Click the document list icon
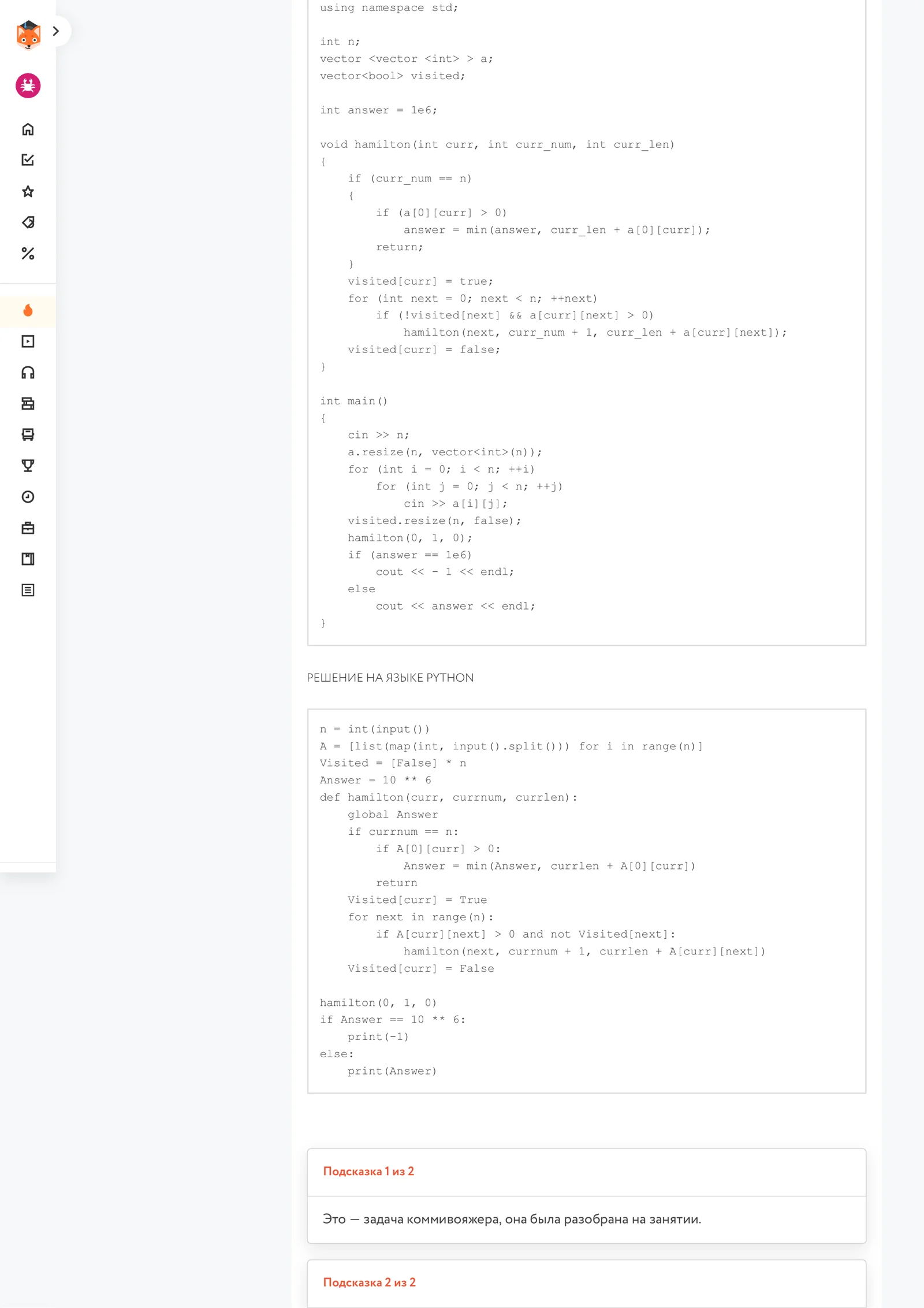The image size is (924, 1308). [28, 590]
